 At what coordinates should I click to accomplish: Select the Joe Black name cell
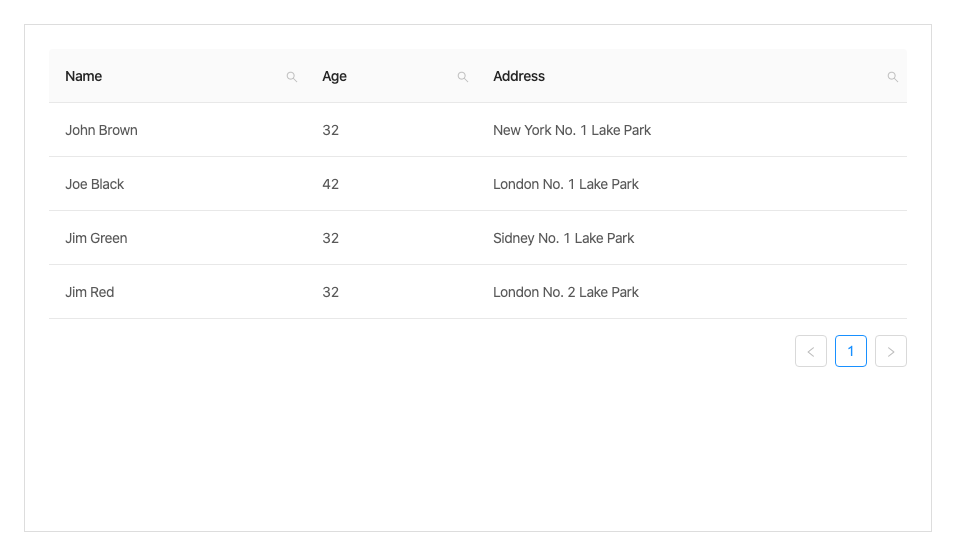point(95,184)
